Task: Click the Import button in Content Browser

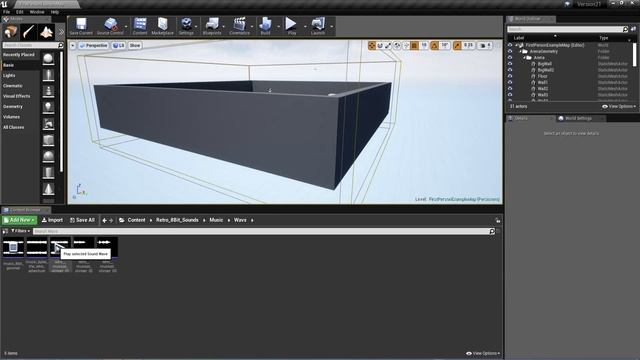Action: point(52,220)
